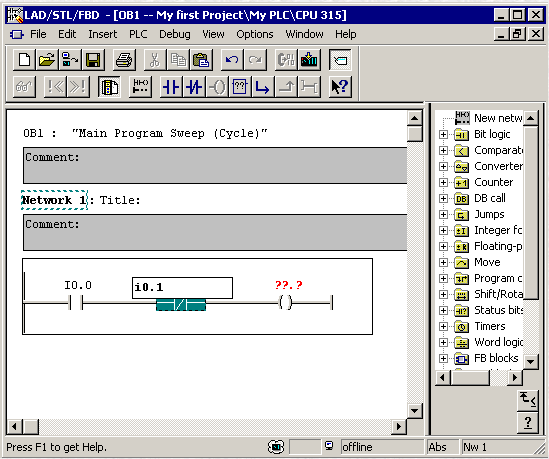This screenshot has width=549, height=459.
Task: Open the View menu
Action: 213,34
